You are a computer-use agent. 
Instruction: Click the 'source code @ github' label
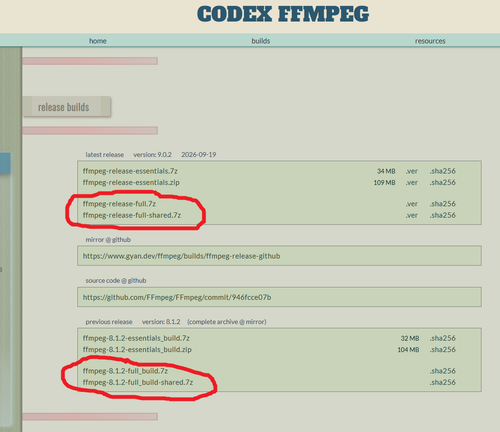pyautogui.click(x=116, y=281)
